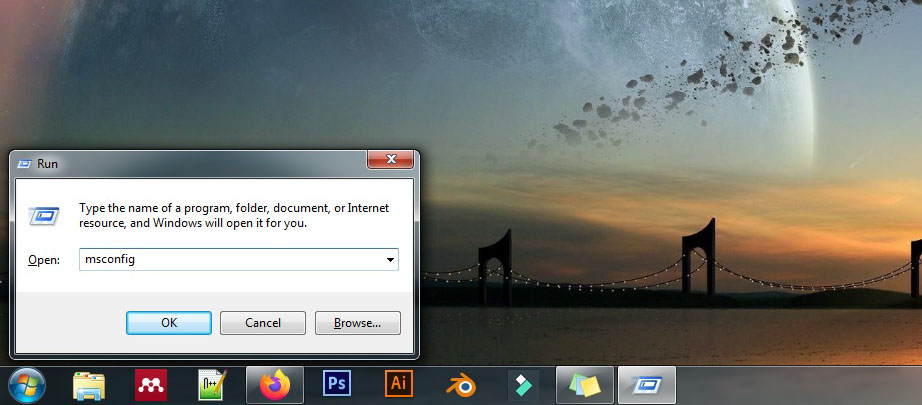
Task: Click the Browse... button
Action: coord(357,323)
